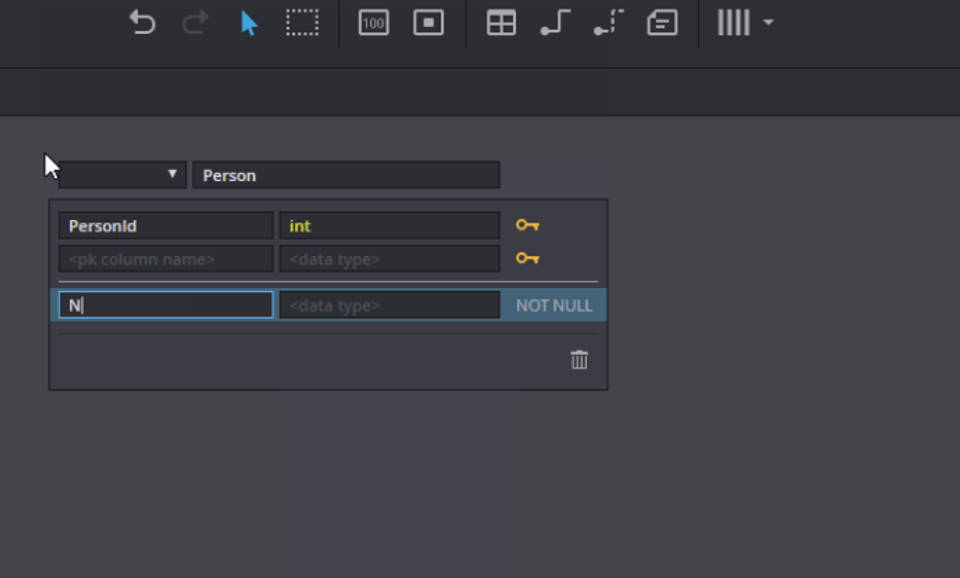
Task: Click the fit-to-screen icon
Action: [428, 23]
